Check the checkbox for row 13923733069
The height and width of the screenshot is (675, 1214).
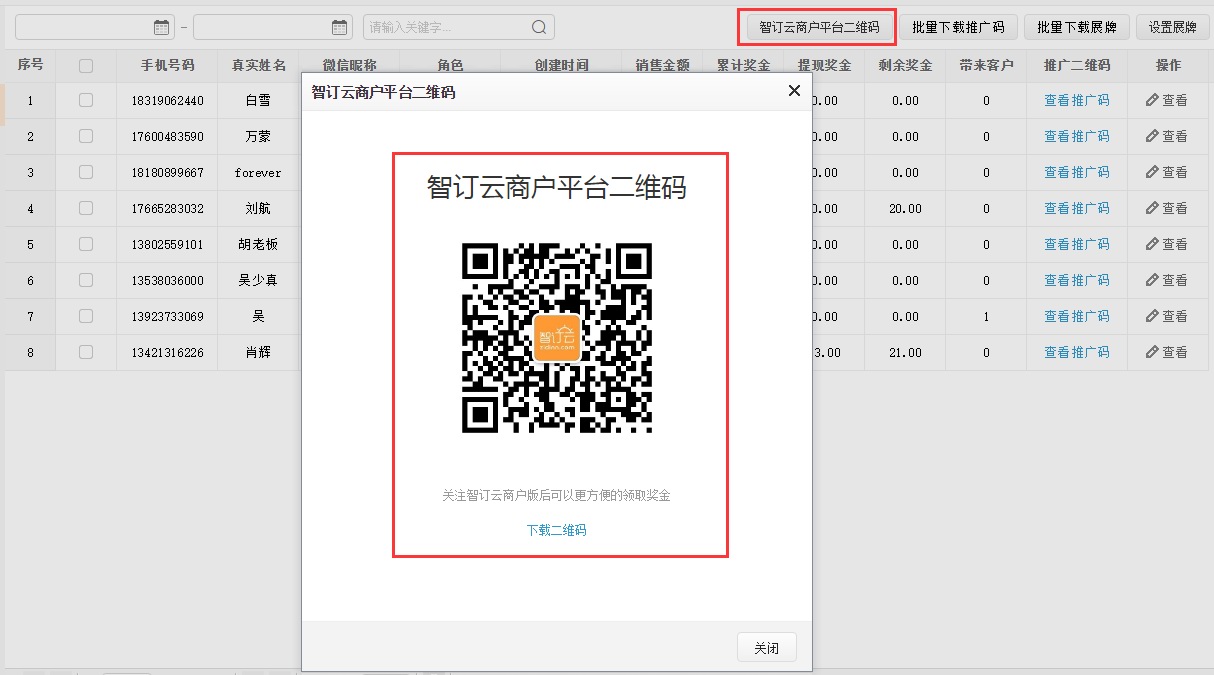click(86, 316)
